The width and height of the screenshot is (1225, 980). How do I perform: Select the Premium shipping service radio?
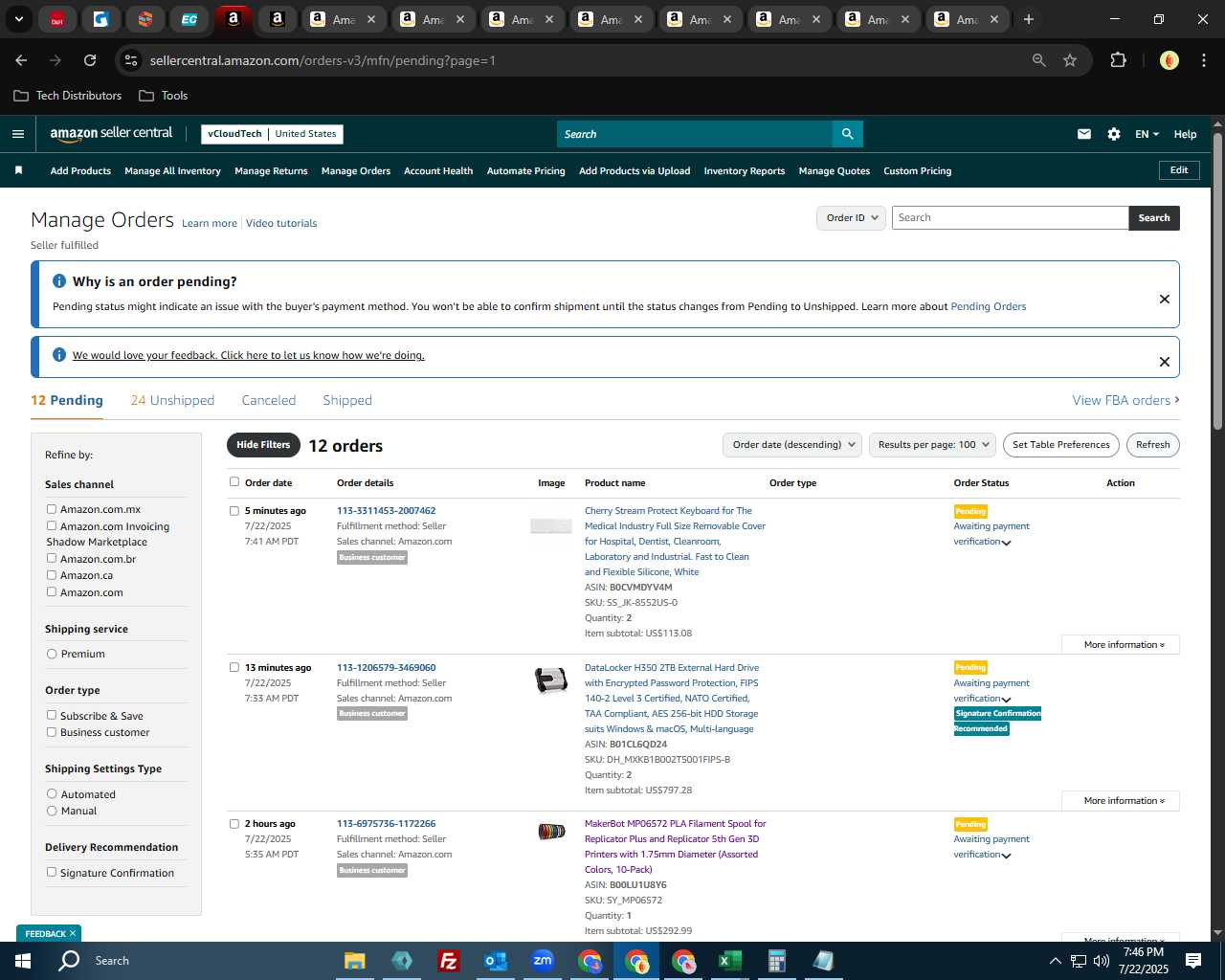52,654
